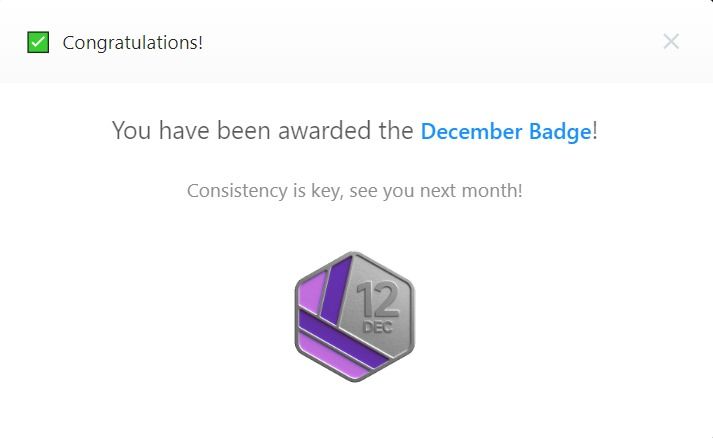Click the dark purple vertical badge stripe
Viewport: 713px width, 438px height.
point(336,291)
